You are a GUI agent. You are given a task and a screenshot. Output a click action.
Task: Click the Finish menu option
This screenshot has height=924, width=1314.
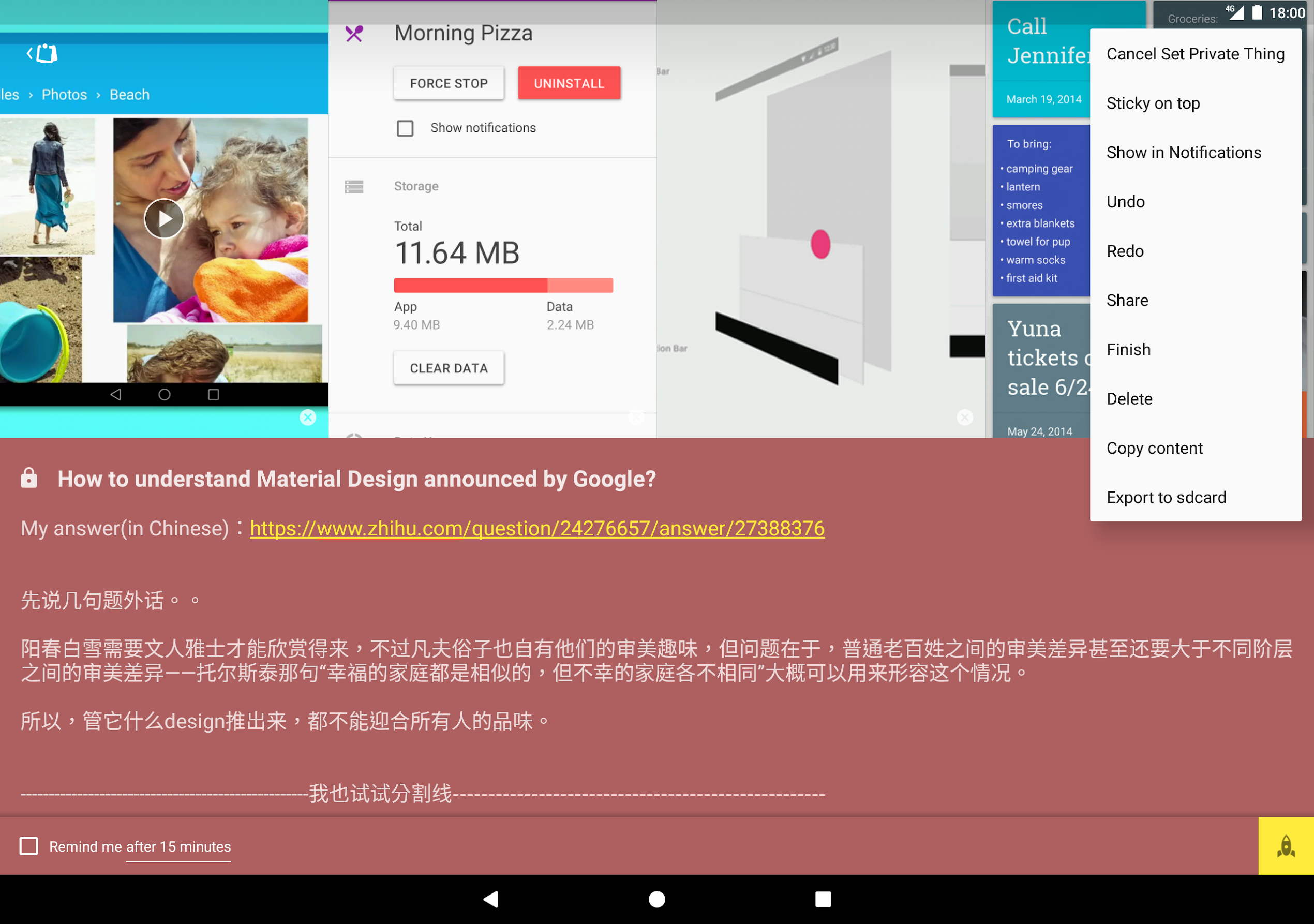click(1128, 350)
